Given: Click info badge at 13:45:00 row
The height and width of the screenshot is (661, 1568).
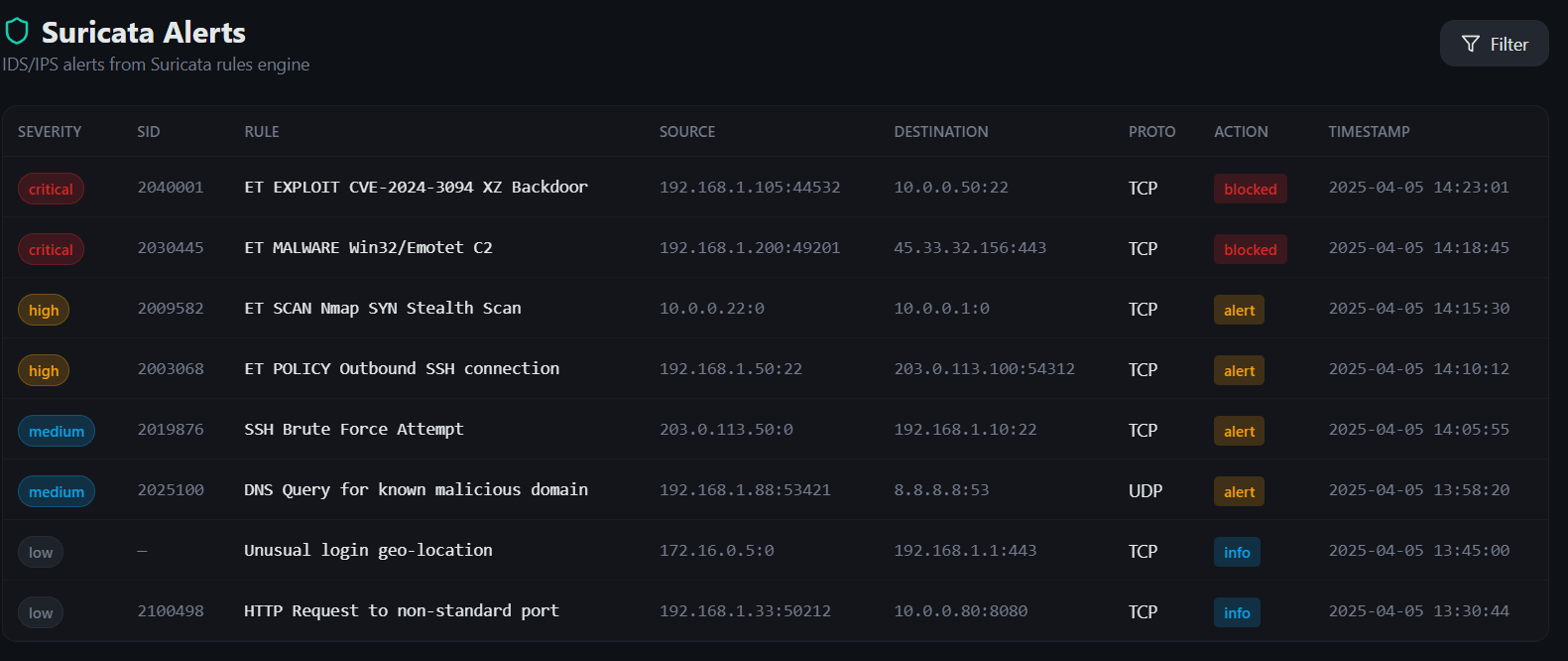Looking at the screenshot, I should click(x=1237, y=552).
